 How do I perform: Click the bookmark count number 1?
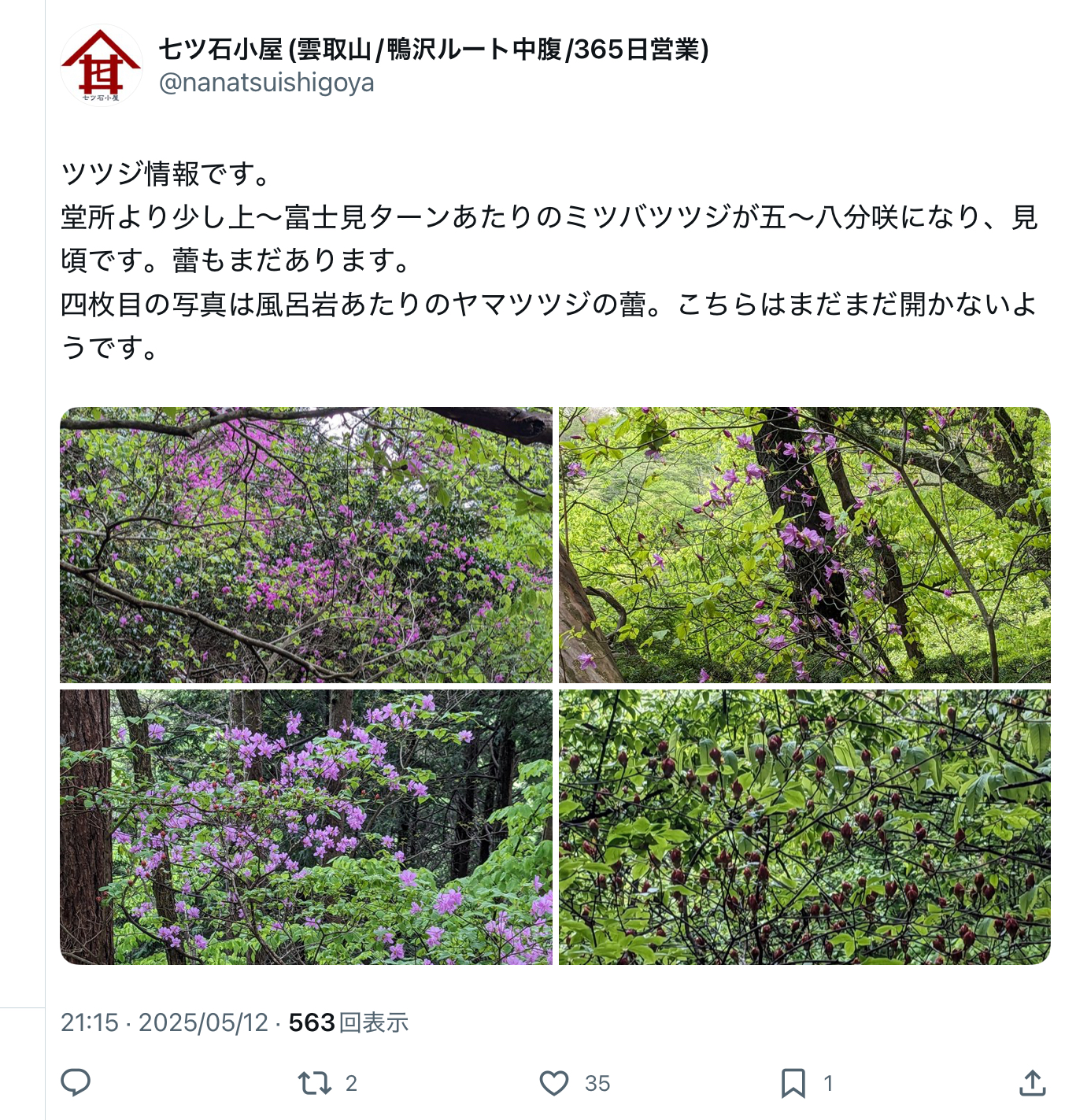point(828,1084)
